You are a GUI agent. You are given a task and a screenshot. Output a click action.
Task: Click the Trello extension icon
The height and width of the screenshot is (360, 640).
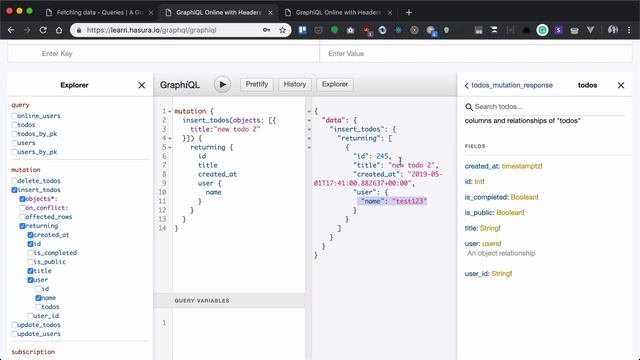click(x=302, y=30)
